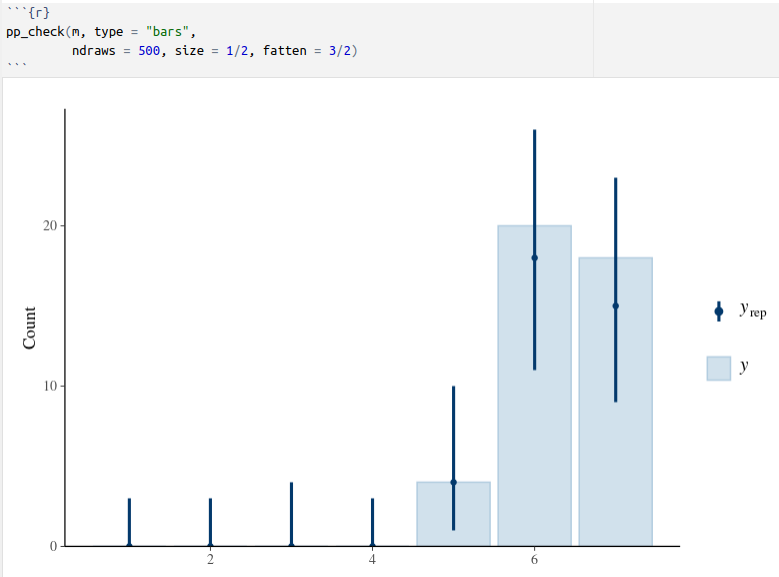Click the x-axis tick label 6
The image size is (779, 577).
[x=535, y=560]
